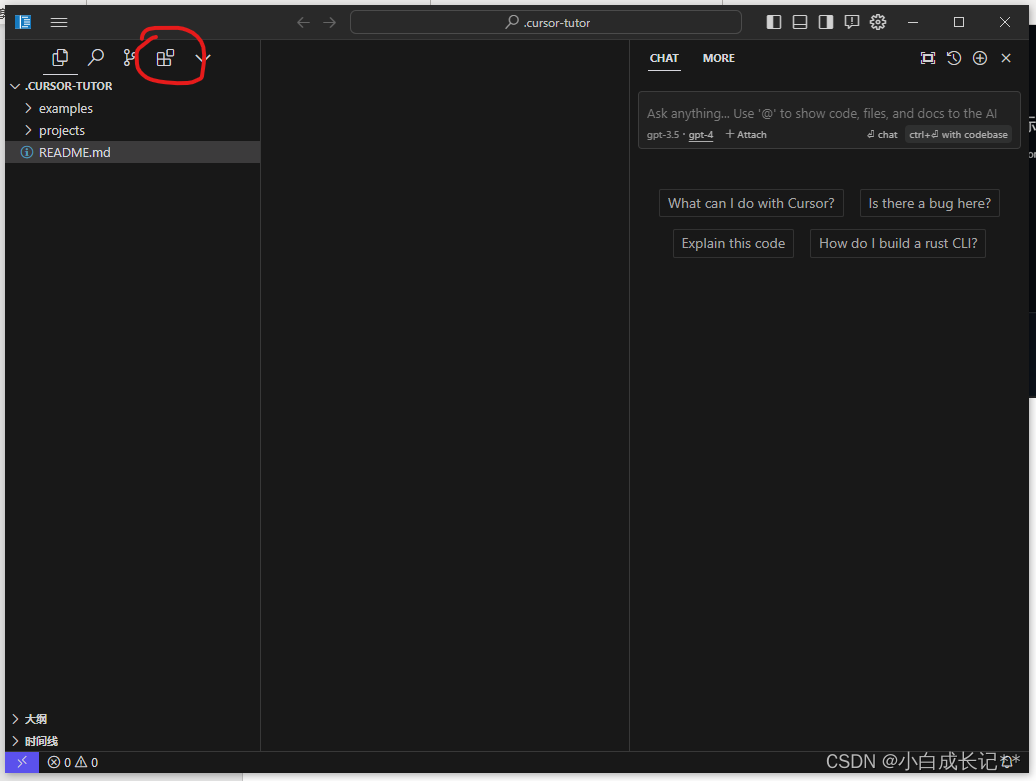The width and height of the screenshot is (1036, 781).
Task: Open previous chats history icon
Action: tap(953, 58)
